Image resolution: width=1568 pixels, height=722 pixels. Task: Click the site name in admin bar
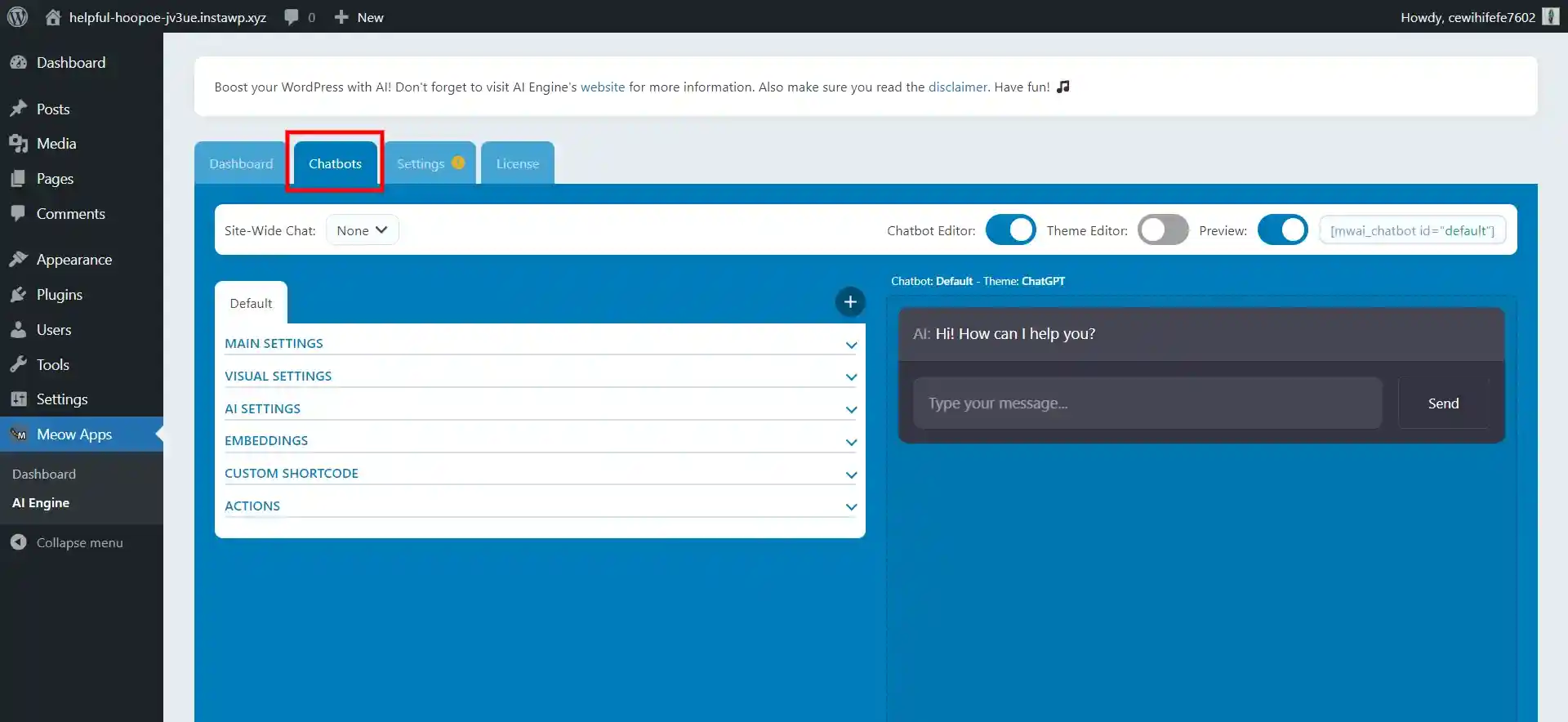click(x=167, y=17)
